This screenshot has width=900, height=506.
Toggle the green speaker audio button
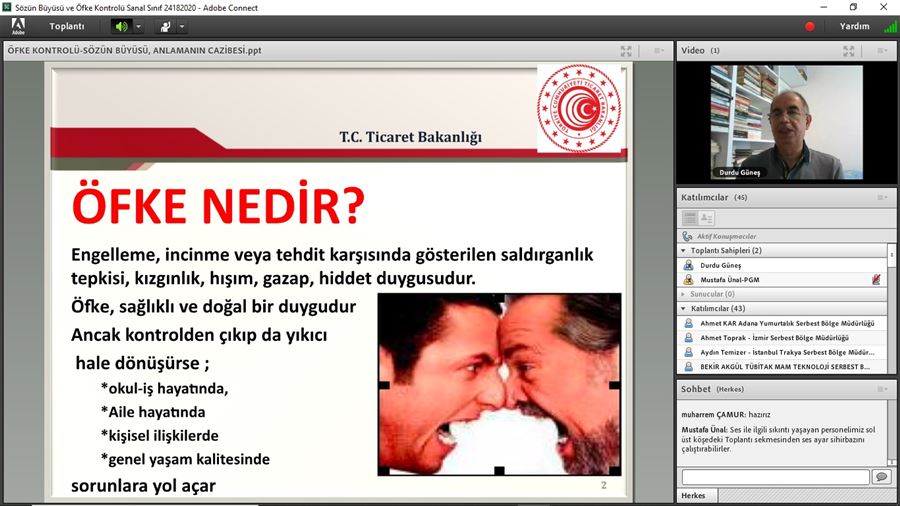121,26
